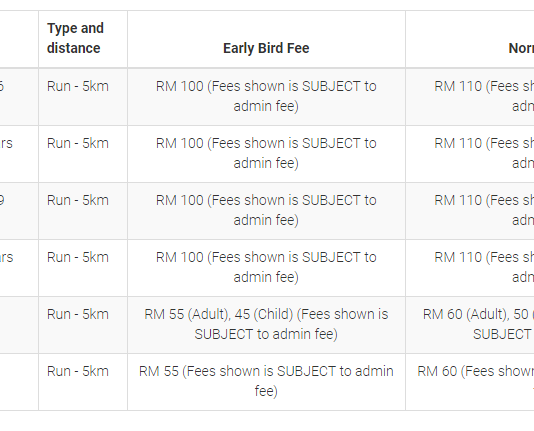Screen dimensions: 534x431
Task: Click the fourth RM 100 early bird fee cell
Action: [x=266, y=268]
